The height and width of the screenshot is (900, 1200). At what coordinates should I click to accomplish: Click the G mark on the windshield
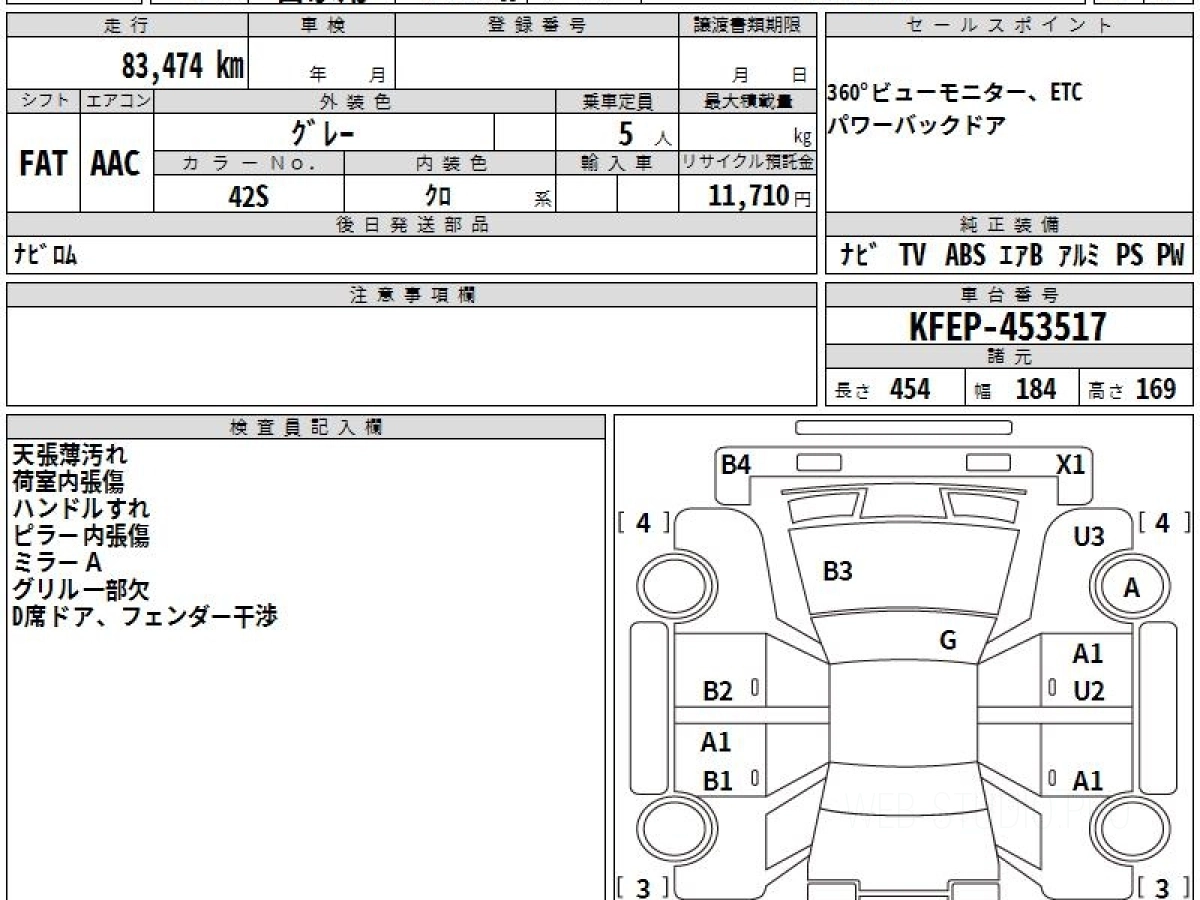tap(948, 642)
